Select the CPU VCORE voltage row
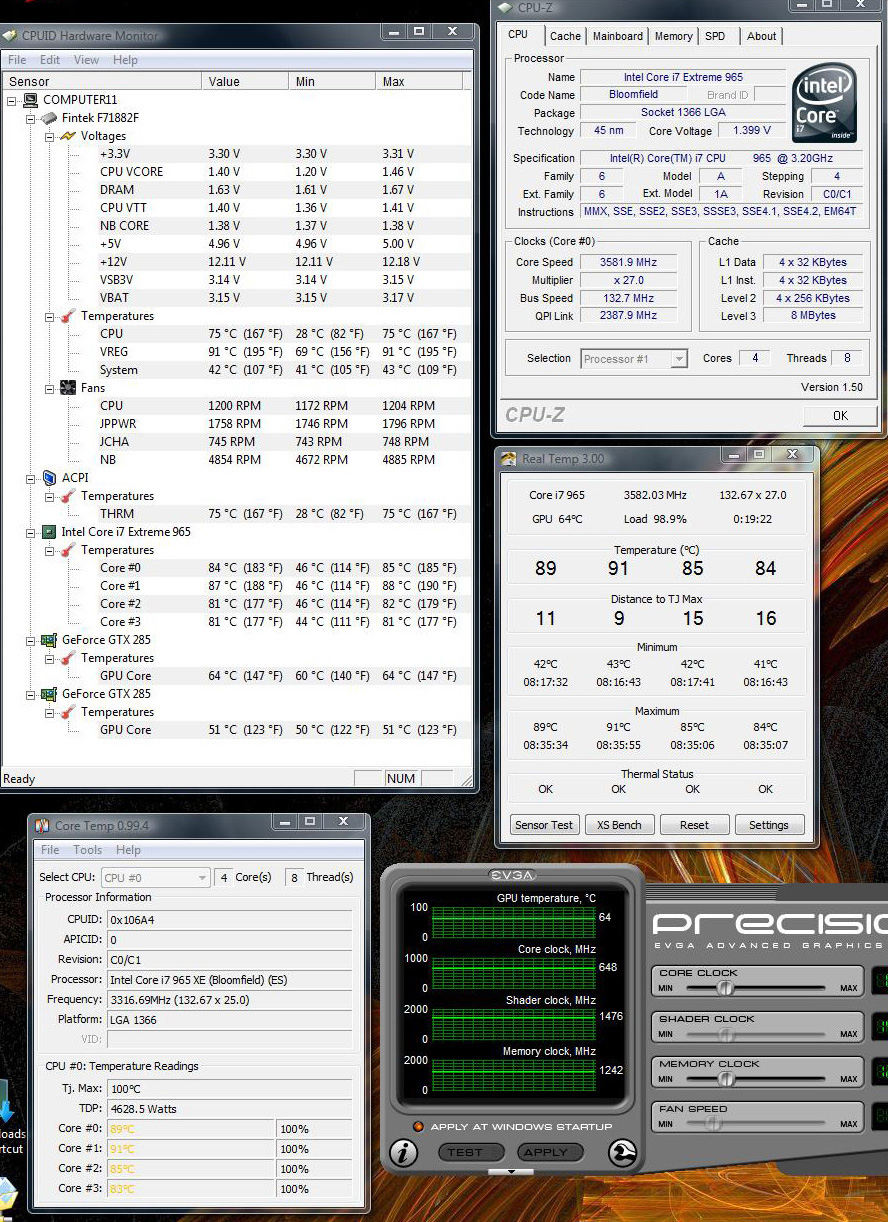 click(236, 172)
